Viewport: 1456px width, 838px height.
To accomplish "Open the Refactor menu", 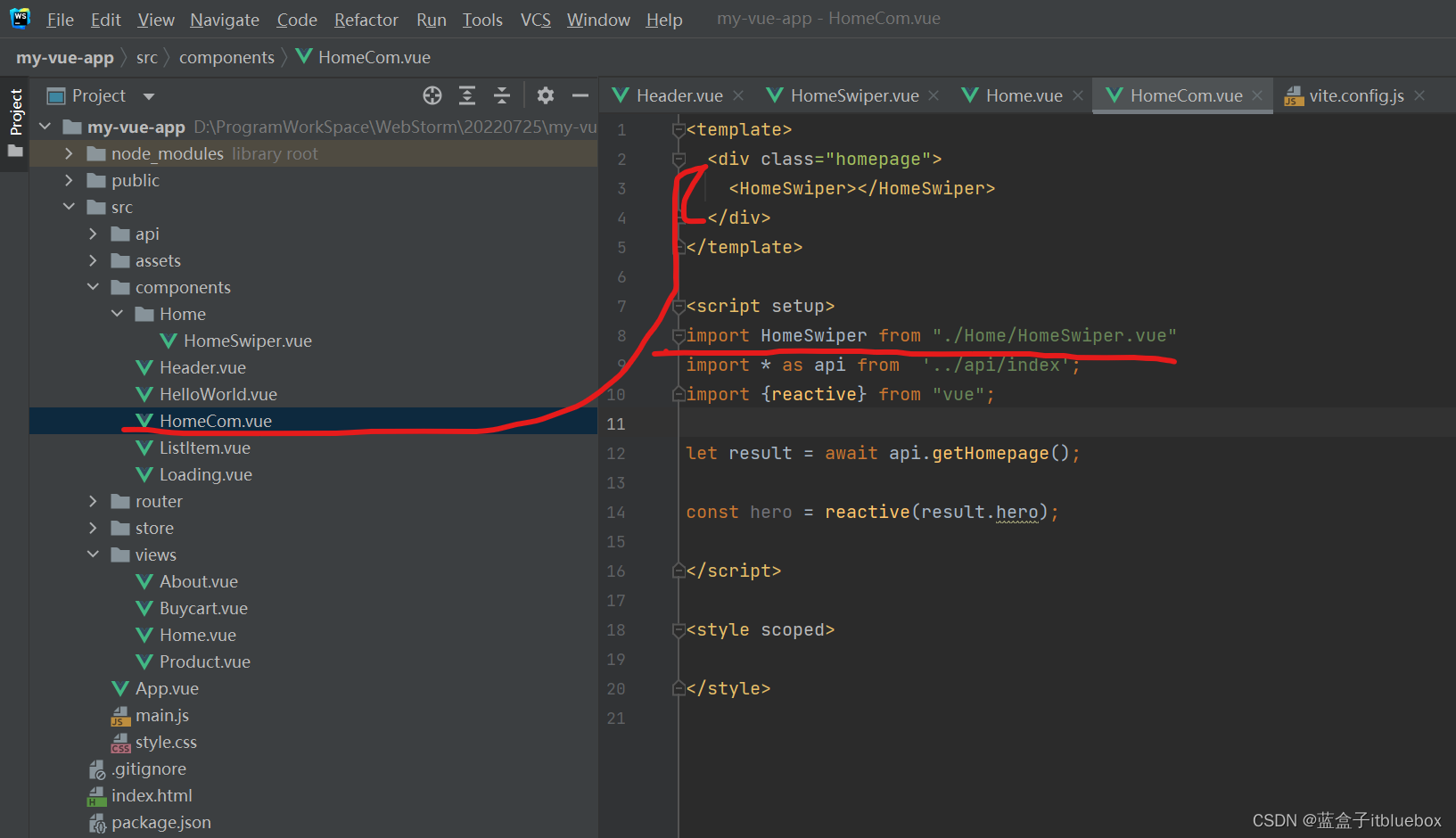I will point(366,20).
